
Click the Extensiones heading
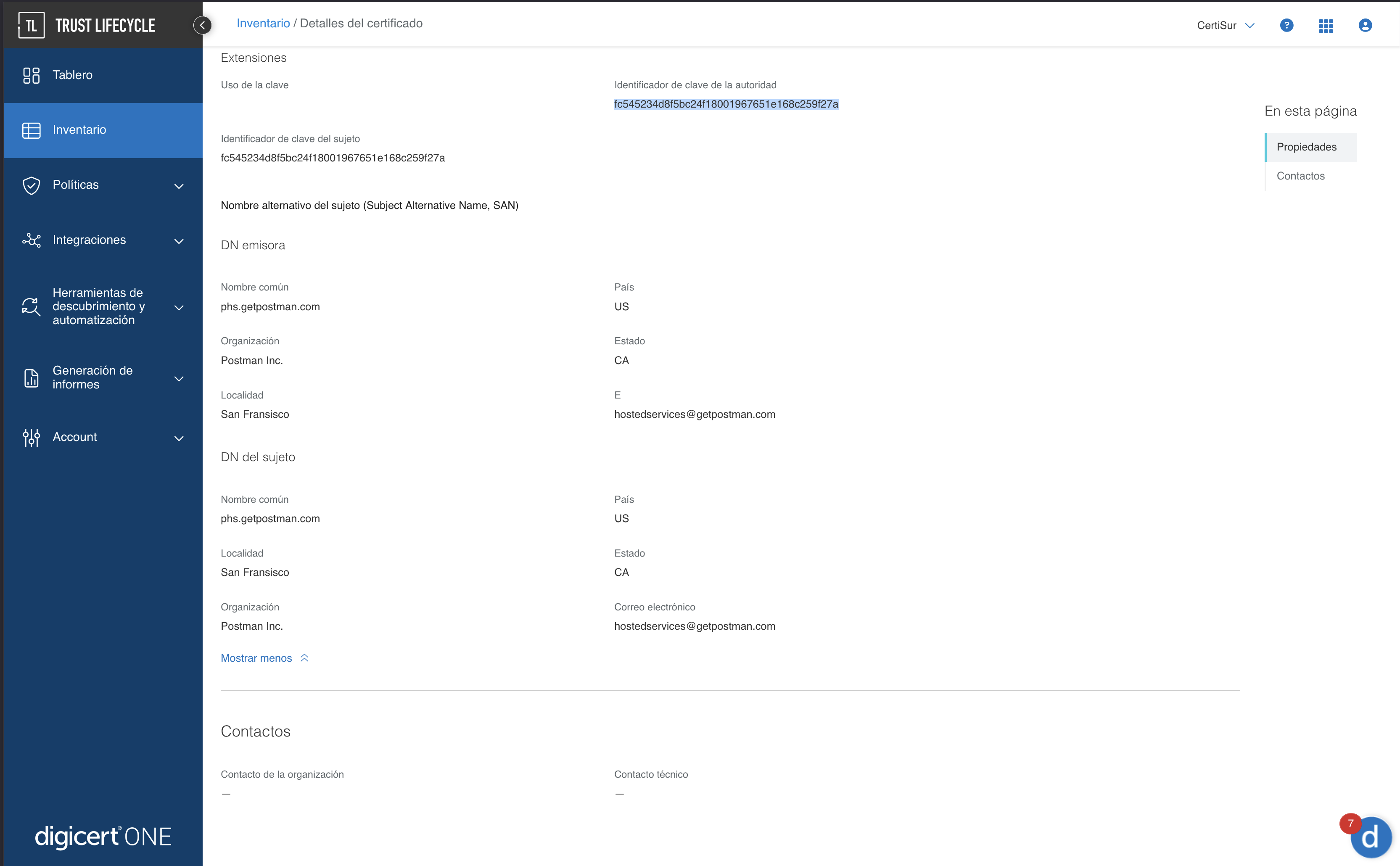(x=253, y=57)
